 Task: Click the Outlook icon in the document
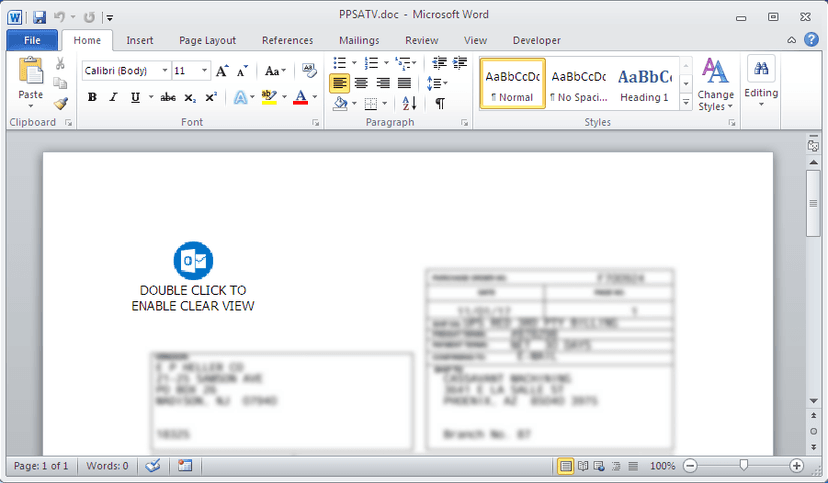tap(193, 261)
